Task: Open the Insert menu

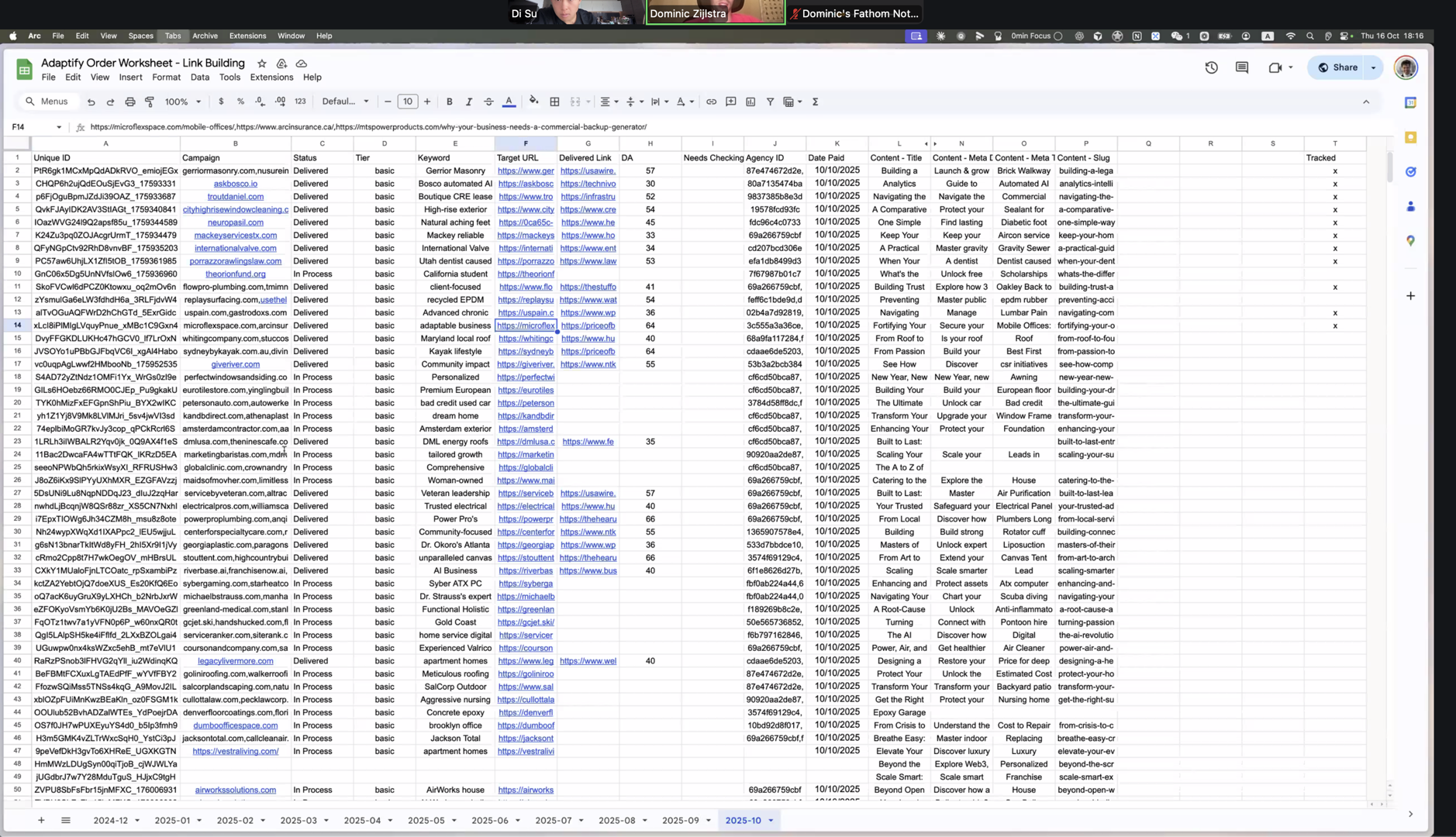Action: 130,77
